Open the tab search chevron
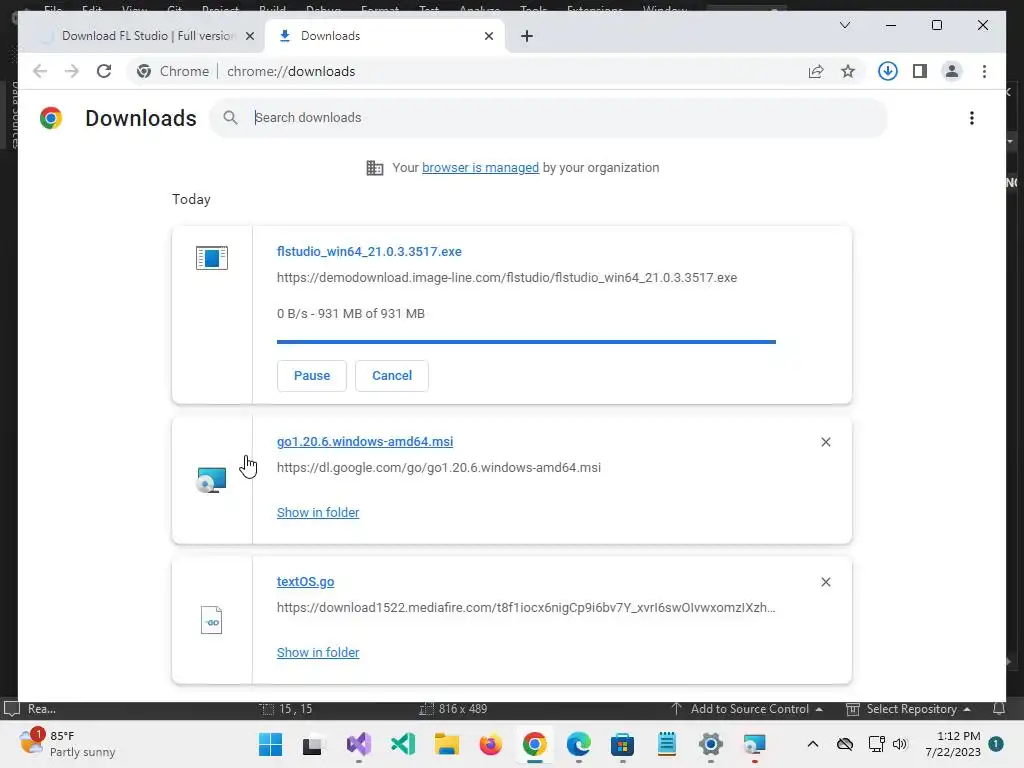 click(844, 25)
